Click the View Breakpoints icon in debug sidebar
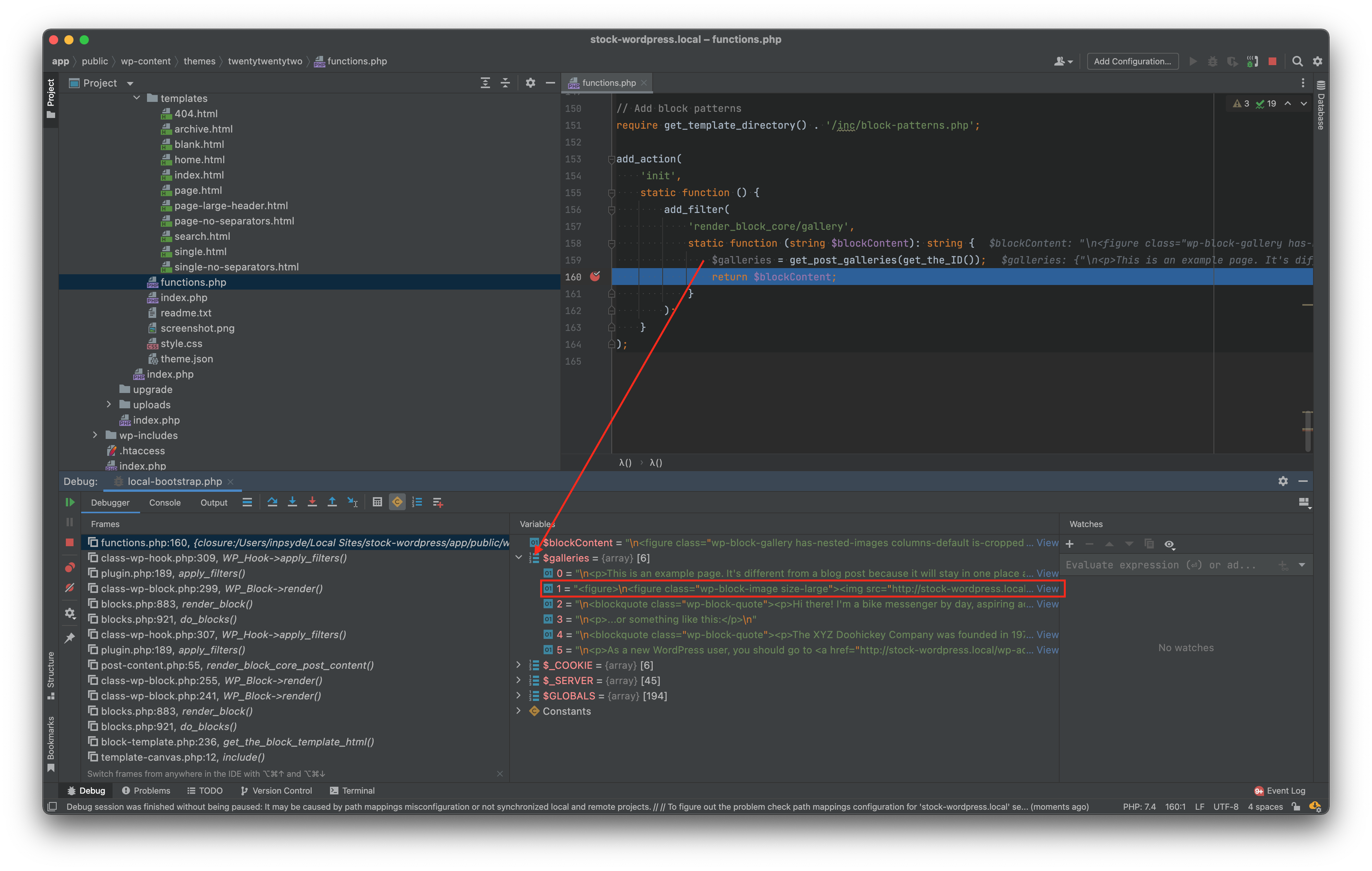 click(70, 567)
